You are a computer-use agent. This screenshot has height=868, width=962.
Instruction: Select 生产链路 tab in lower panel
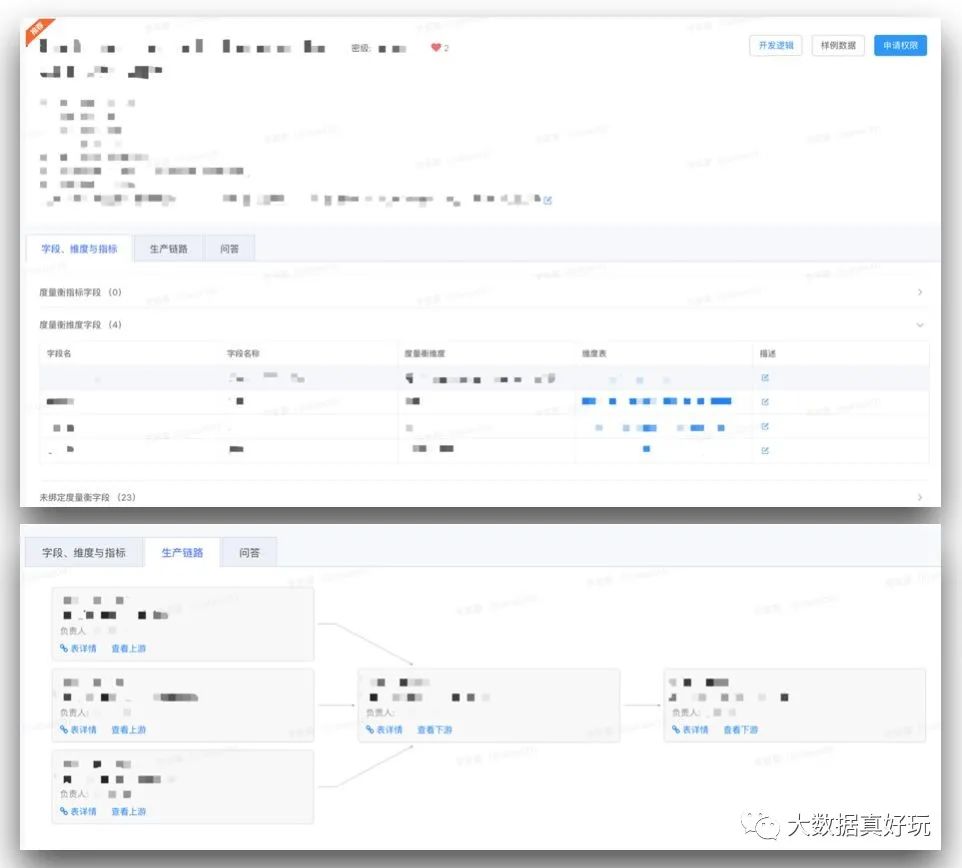point(182,553)
